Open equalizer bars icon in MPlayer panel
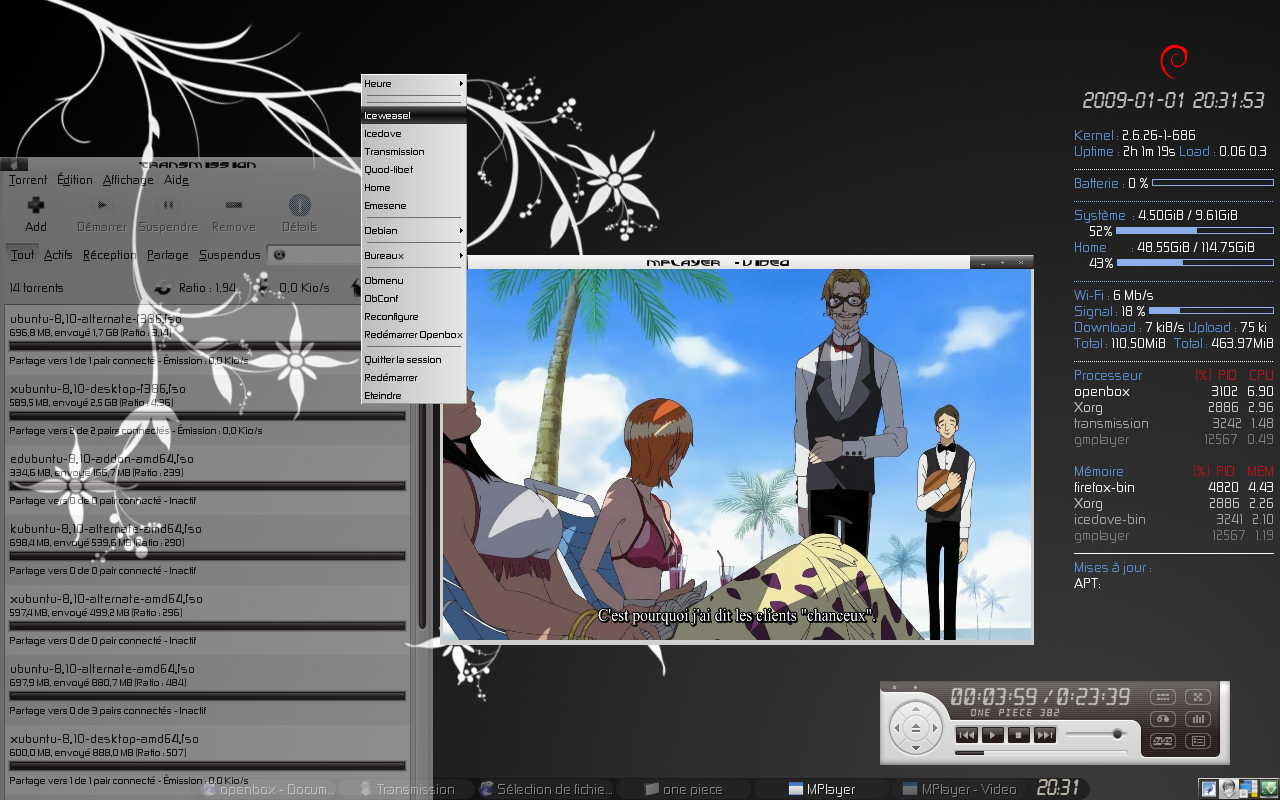This screenshot has width=1280, height=800. tap(1197, 719)
